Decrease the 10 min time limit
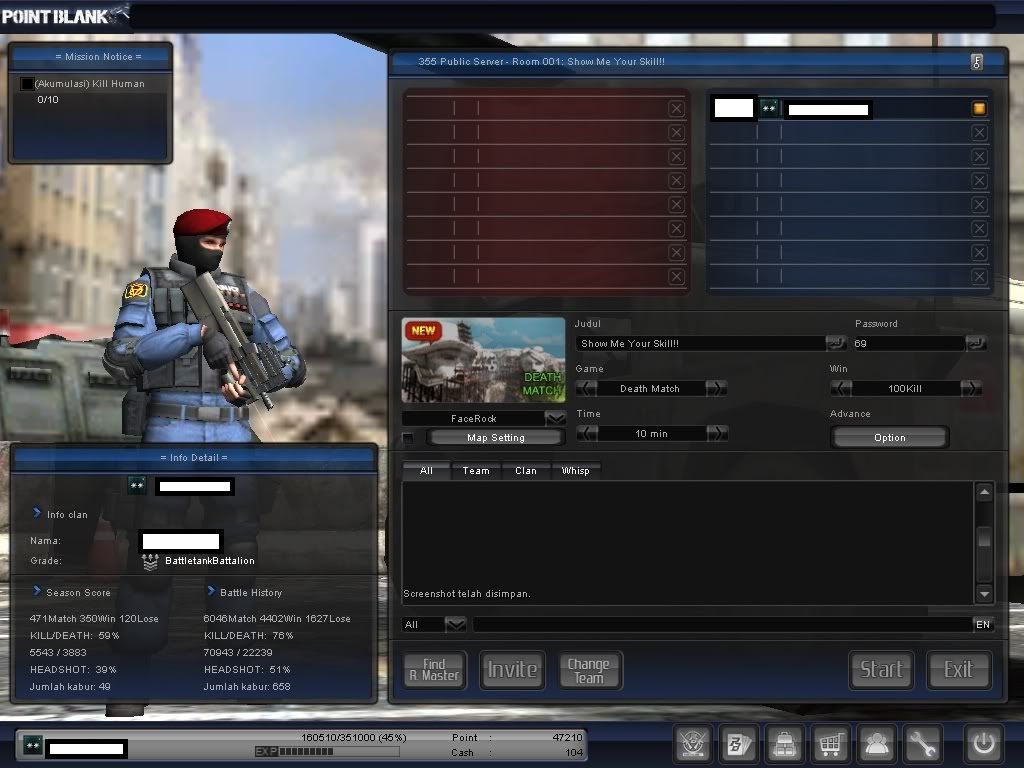Viewport: 1024px width, 768px height. [588, 434]
